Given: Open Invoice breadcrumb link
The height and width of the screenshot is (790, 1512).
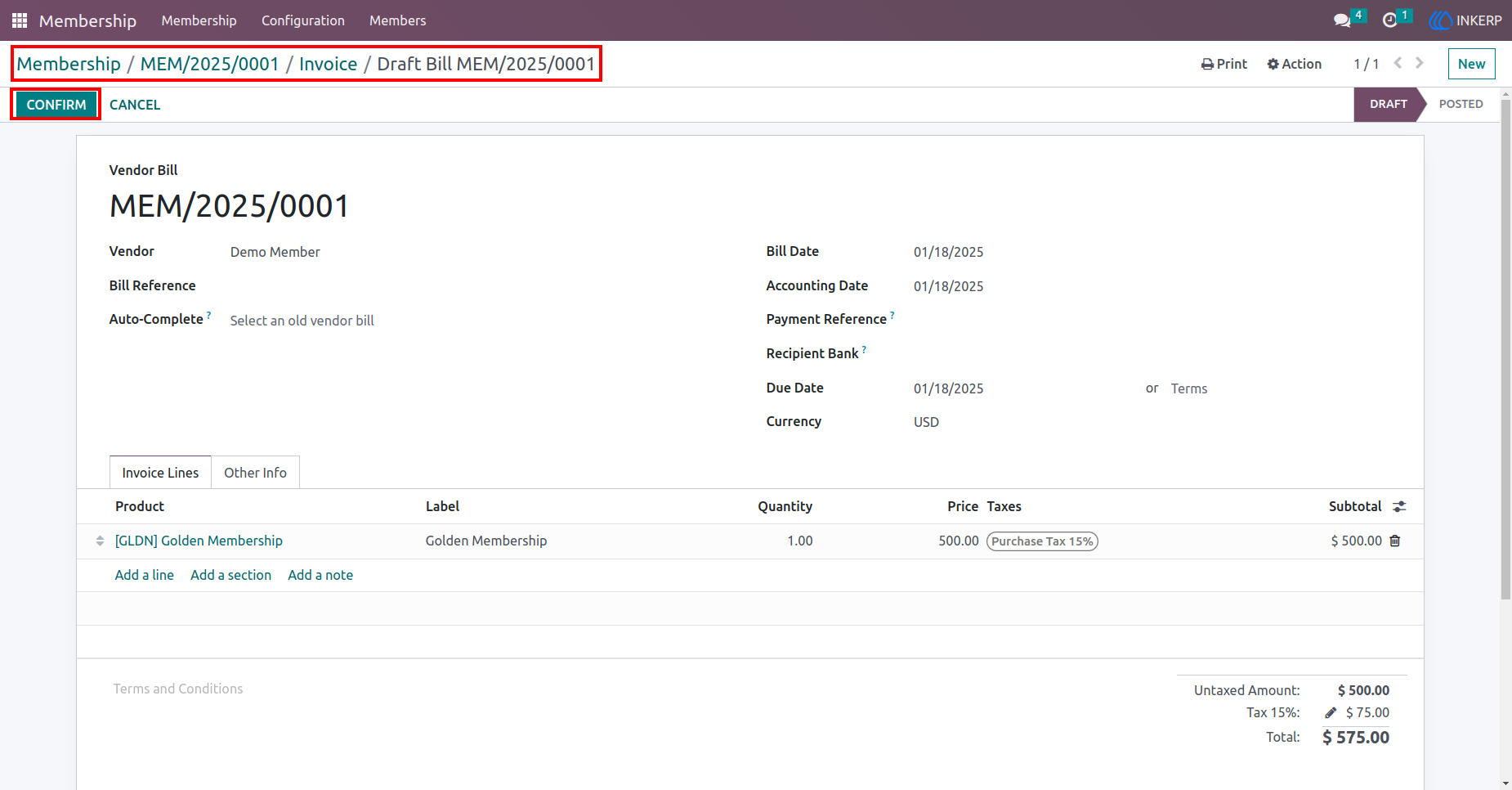Looking at the screenshot, I should coord(328,64).
